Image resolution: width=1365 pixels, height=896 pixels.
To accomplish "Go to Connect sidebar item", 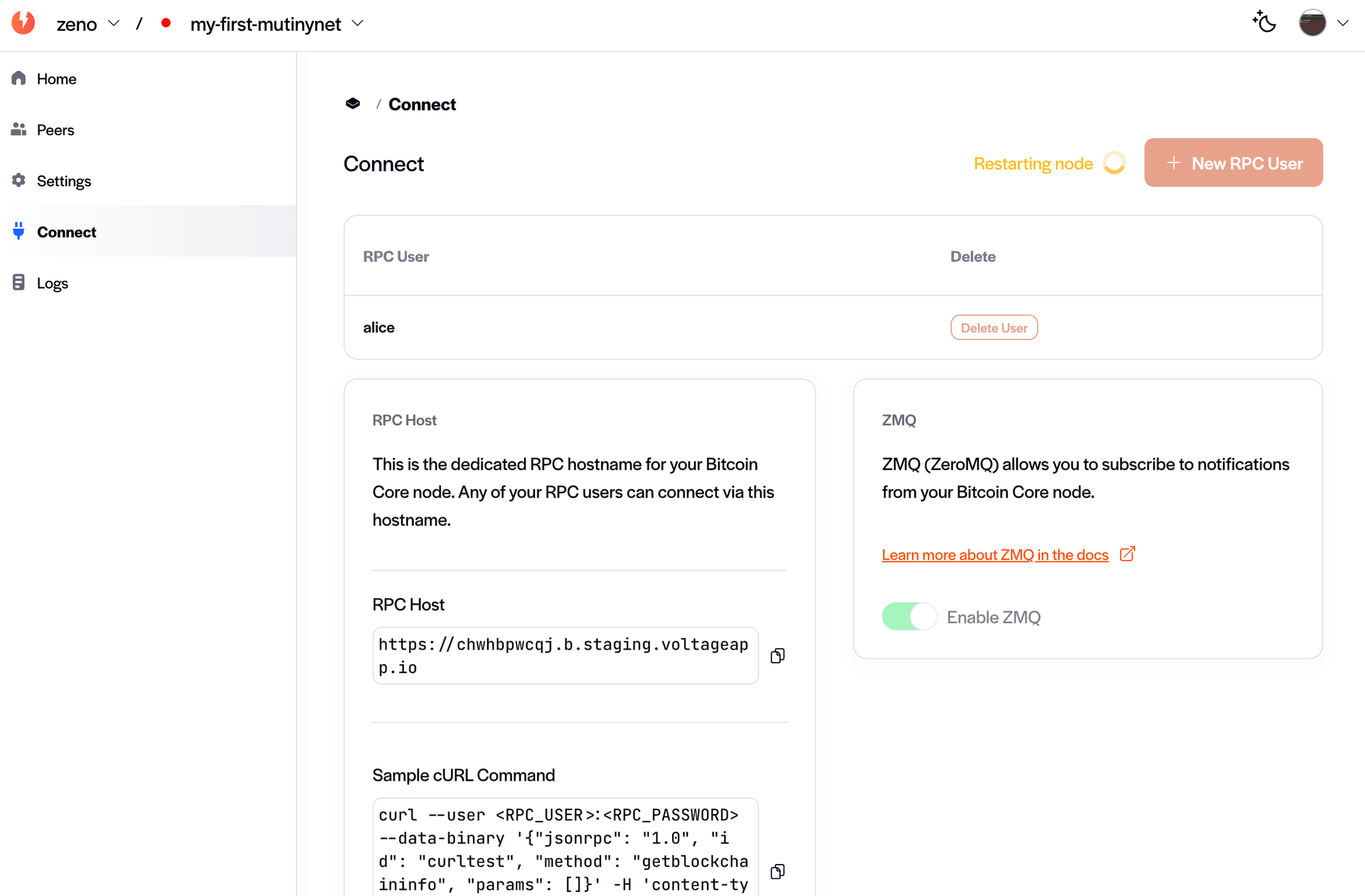I will [66, 232].
